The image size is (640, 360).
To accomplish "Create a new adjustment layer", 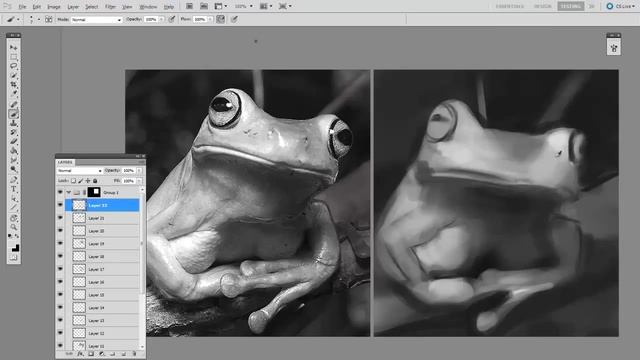I will pyautogui.click(x=102, y=354).
